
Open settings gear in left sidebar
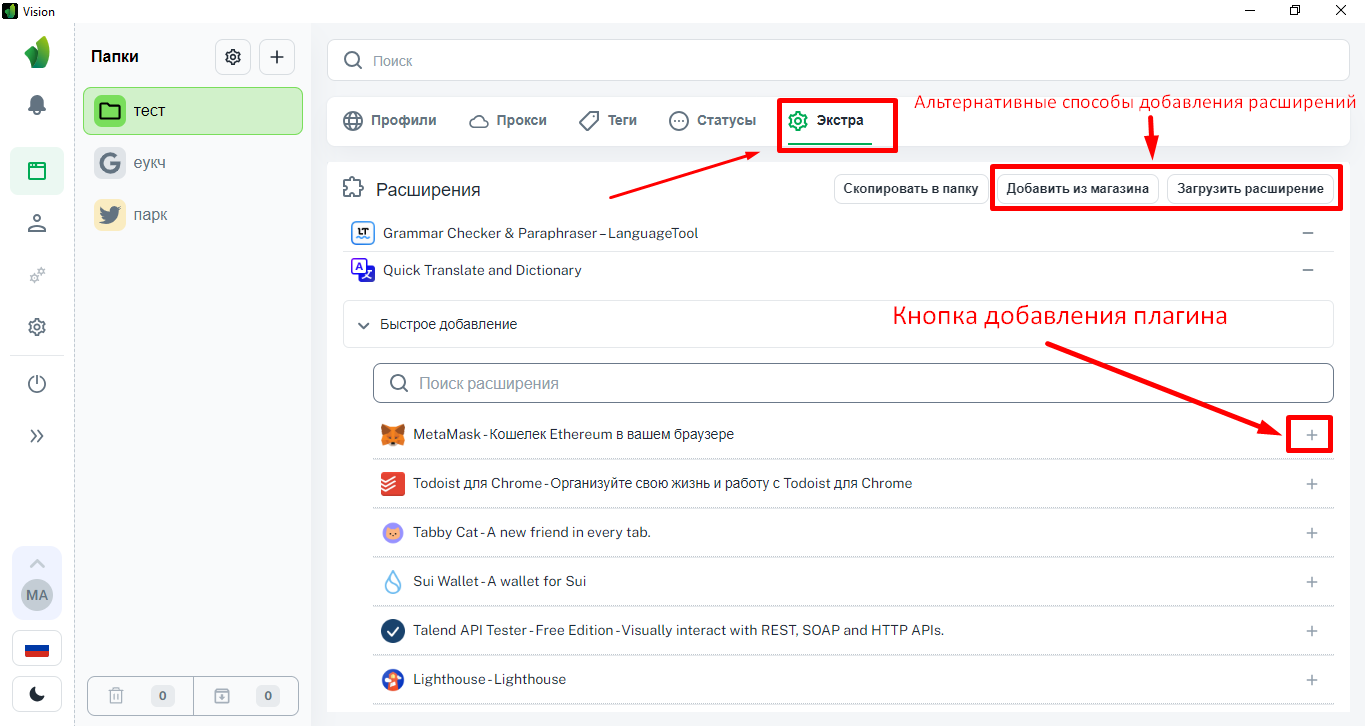tap(37, 327)
